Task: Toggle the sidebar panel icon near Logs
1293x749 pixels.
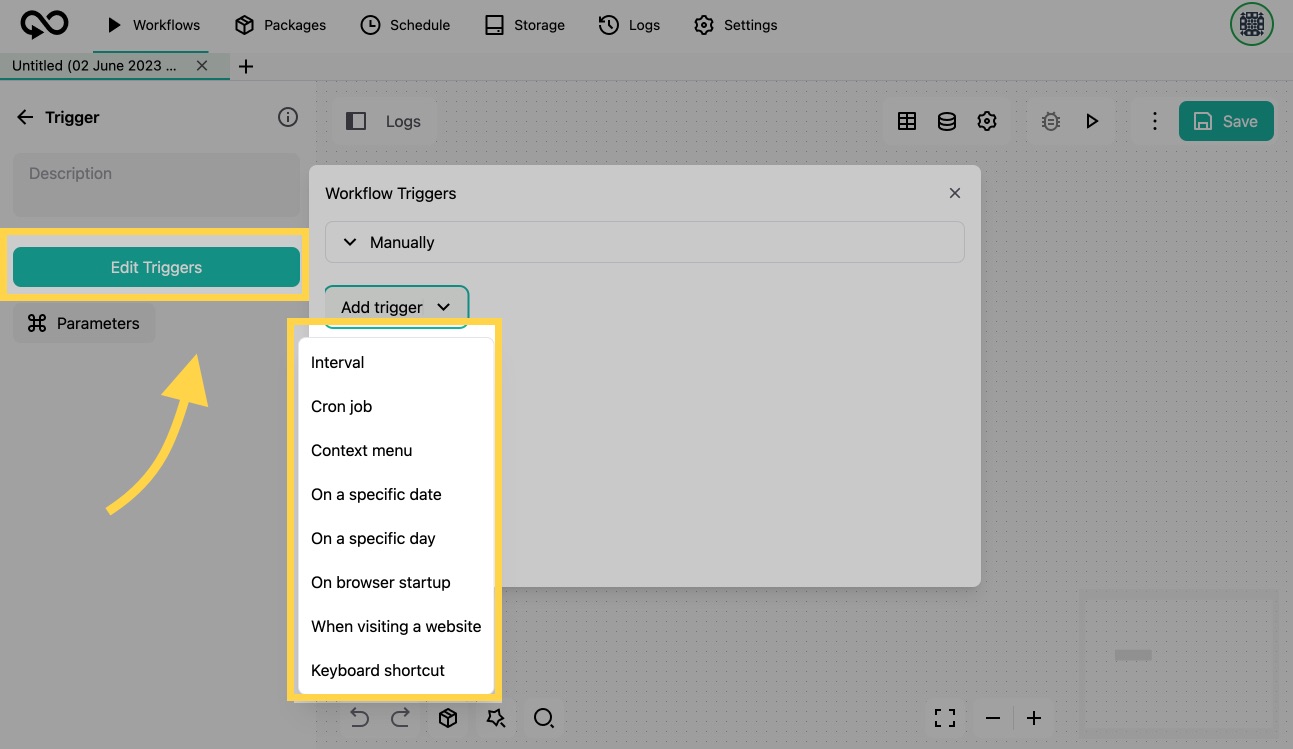Action: coord(356,121)
